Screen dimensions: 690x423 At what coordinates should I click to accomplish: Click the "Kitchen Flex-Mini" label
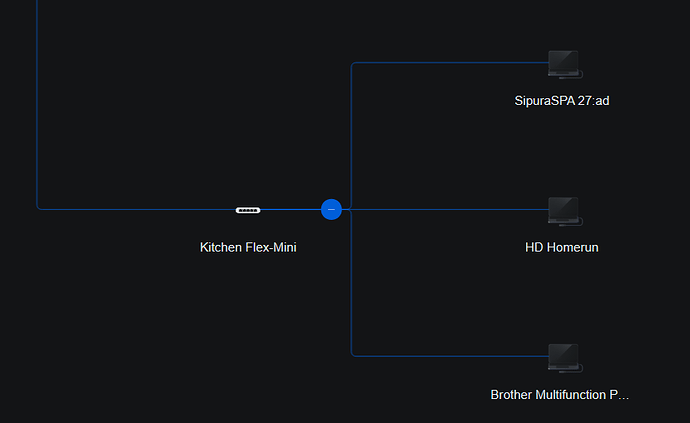pyautogui.click(x=248, y=247)
